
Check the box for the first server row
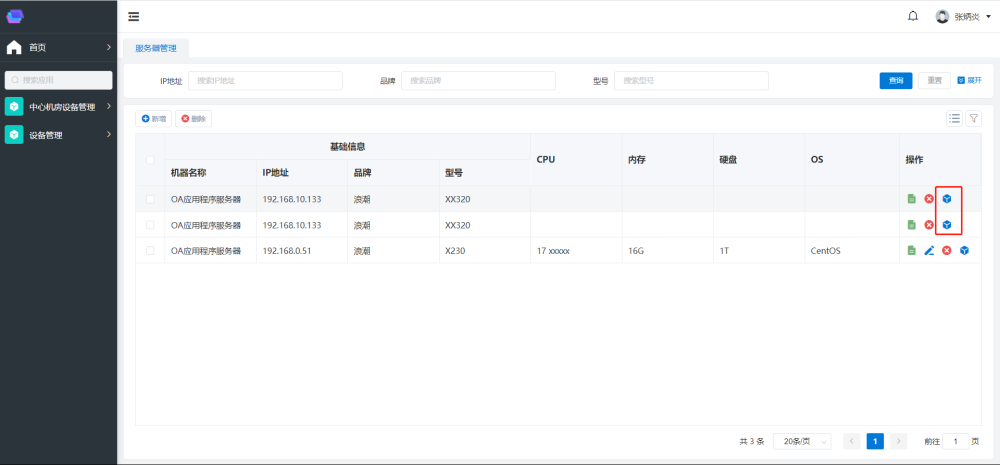(150, 199)
